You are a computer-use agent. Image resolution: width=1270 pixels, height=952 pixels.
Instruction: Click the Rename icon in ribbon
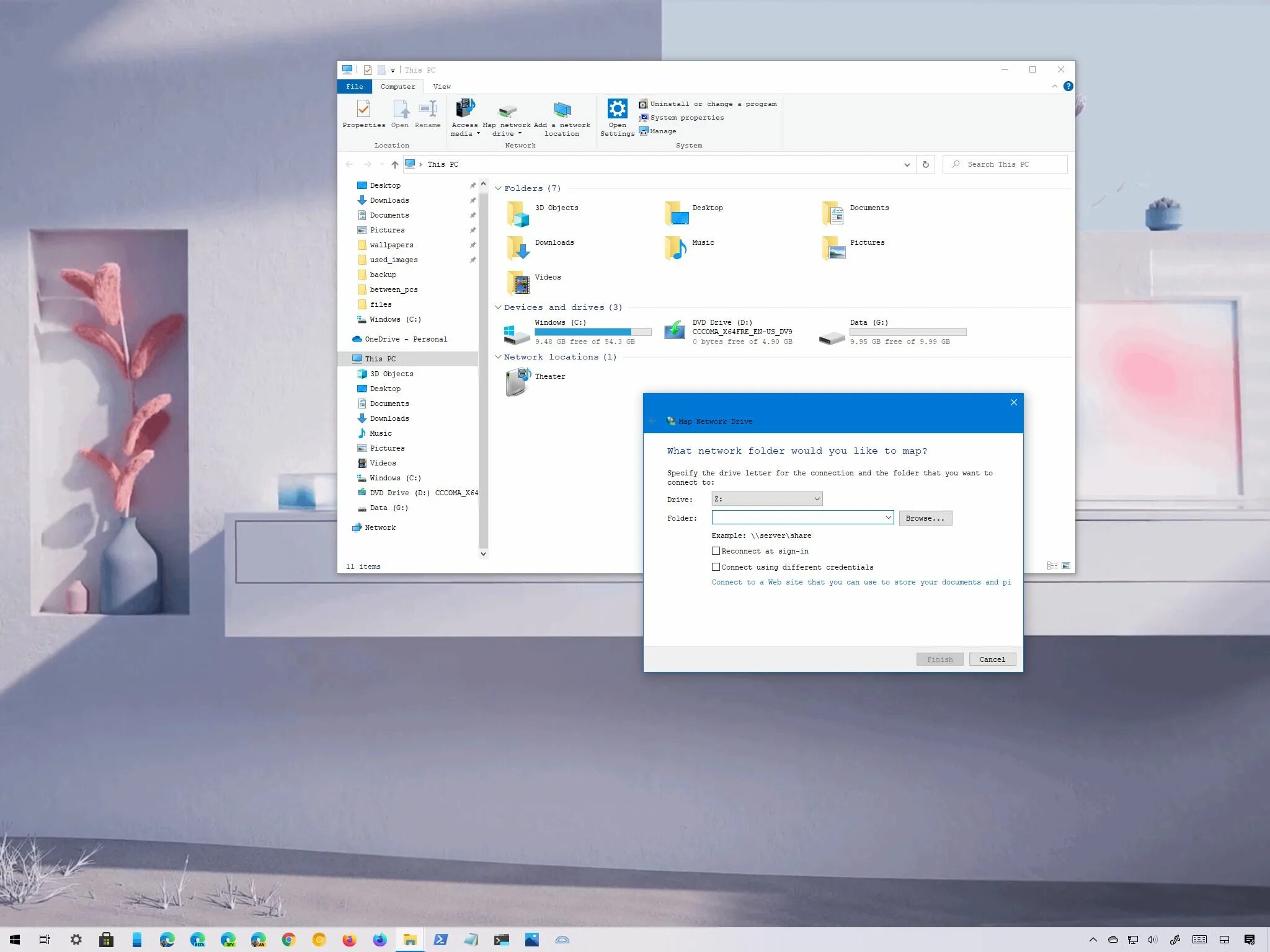point(427,113)
